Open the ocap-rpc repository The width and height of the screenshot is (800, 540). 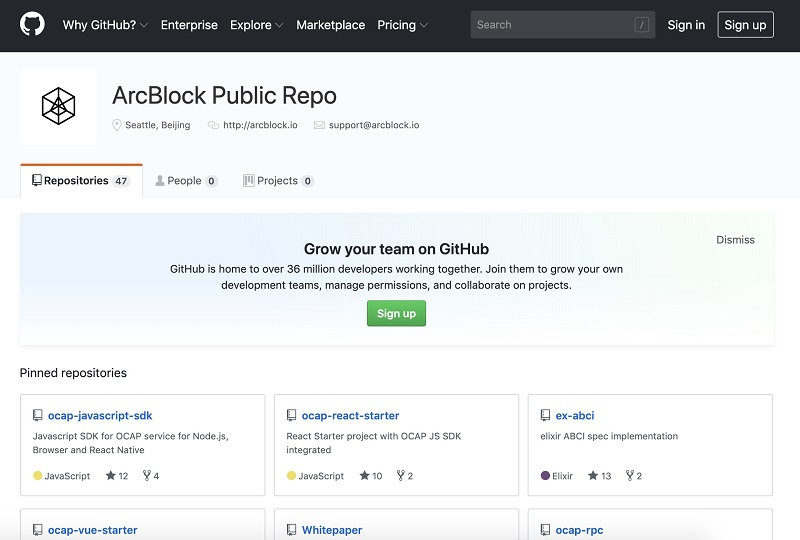tap(580, 530)
